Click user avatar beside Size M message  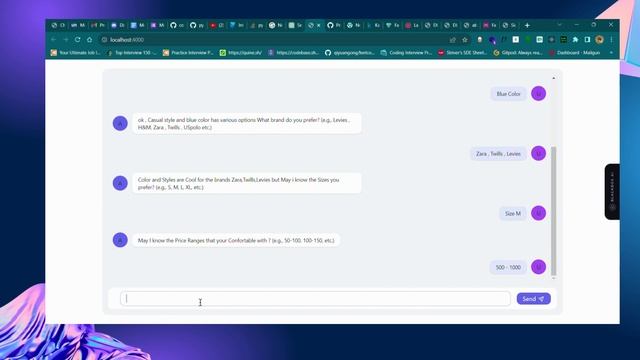(538, 213)
